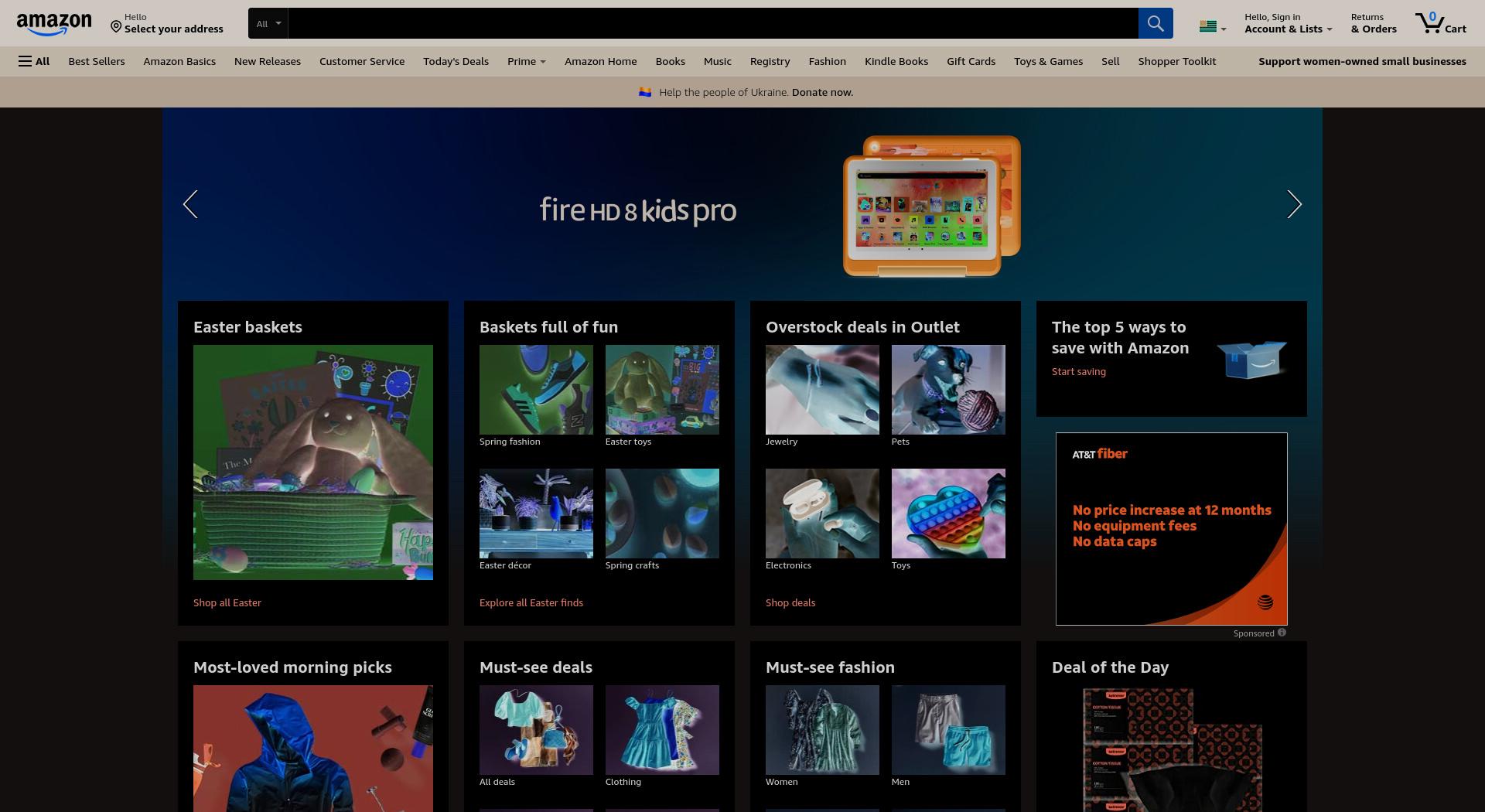This screenshot has width=1485, height=812.
Task: Click Shop deals link
Action: 790,602
